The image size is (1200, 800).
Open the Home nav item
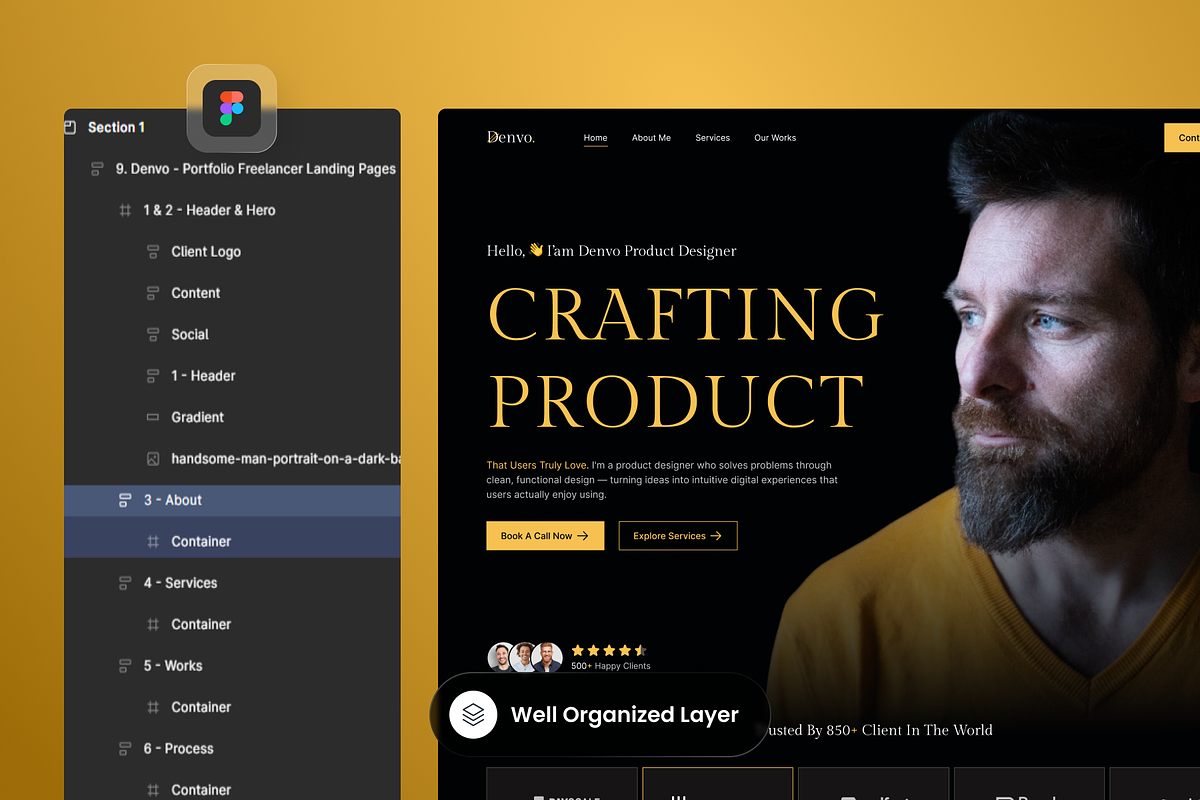point(596,138)
